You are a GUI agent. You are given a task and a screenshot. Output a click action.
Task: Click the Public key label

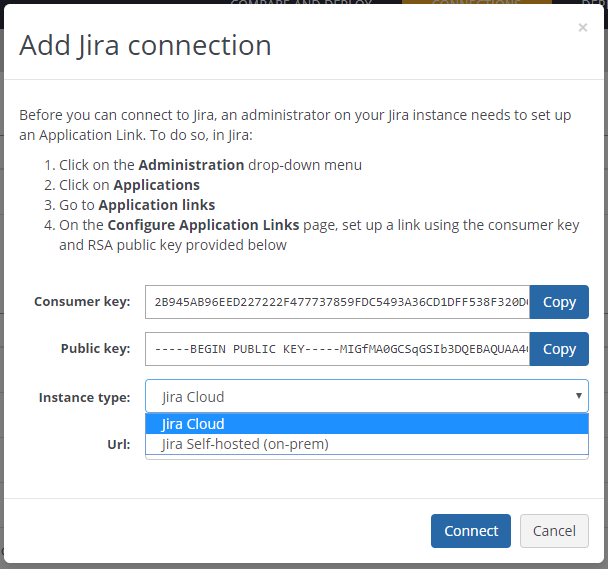[x=95, y=349]
